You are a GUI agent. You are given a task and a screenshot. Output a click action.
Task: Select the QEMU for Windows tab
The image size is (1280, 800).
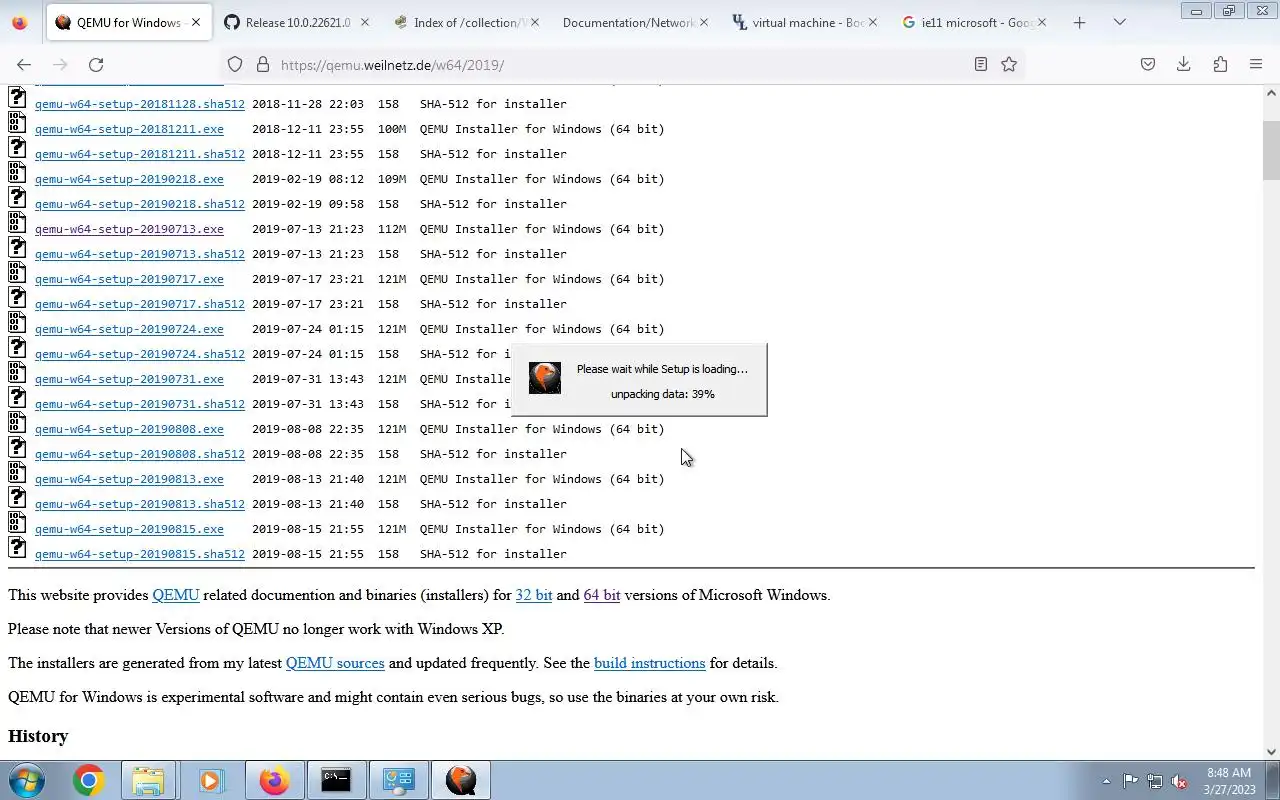tap(128, 22)
